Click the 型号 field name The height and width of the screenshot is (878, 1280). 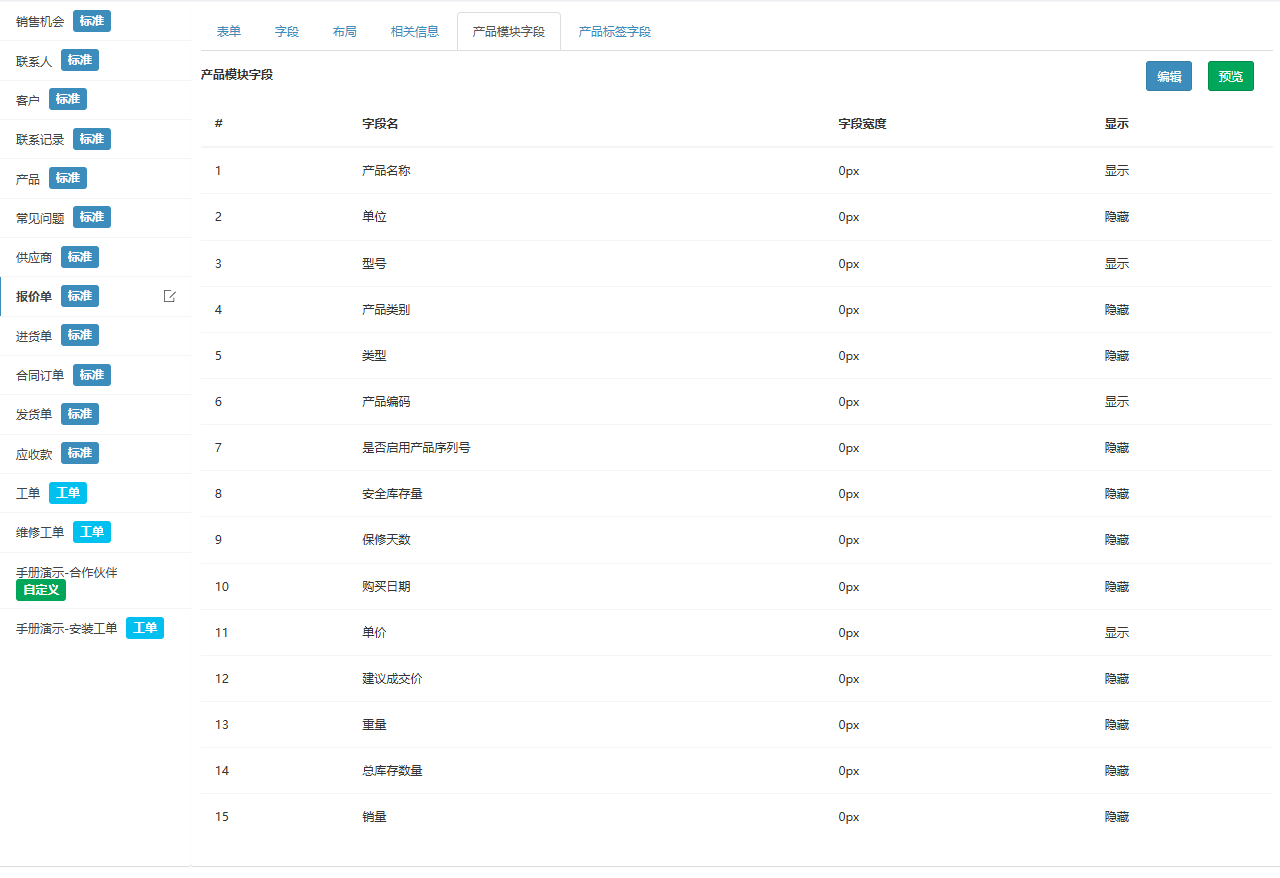click(x=374, y=264)
